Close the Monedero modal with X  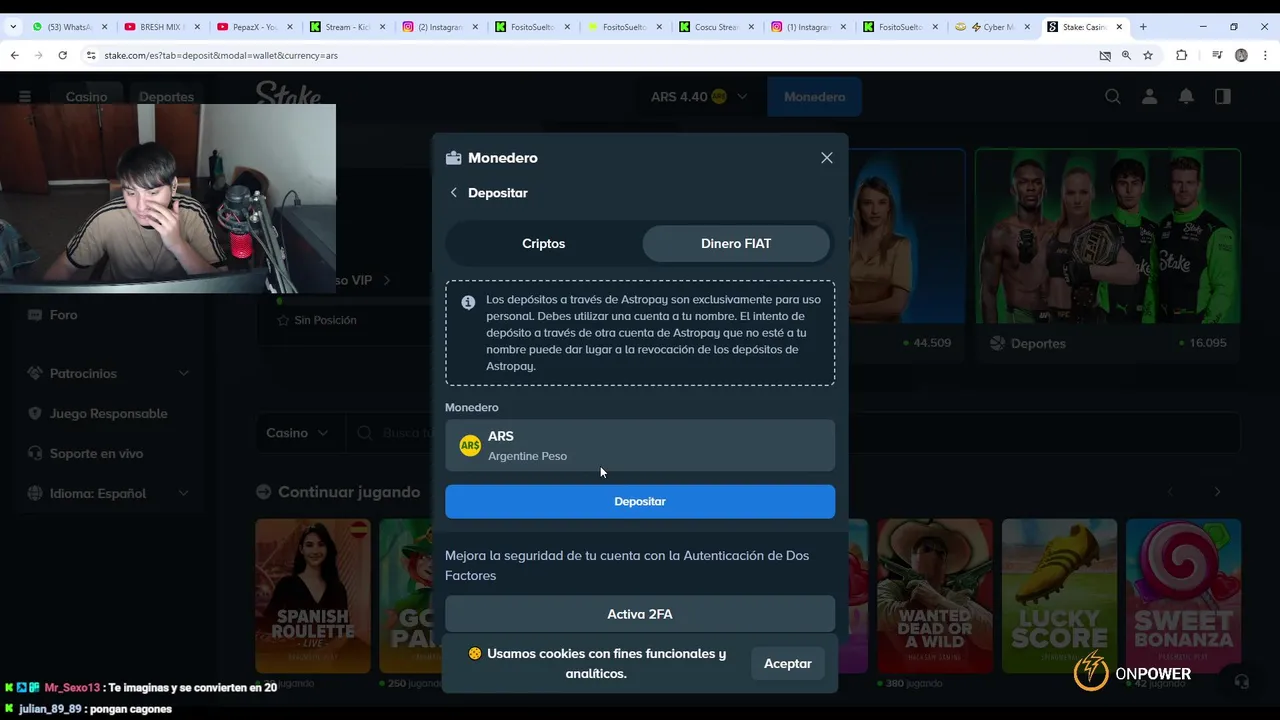[827, 158]
